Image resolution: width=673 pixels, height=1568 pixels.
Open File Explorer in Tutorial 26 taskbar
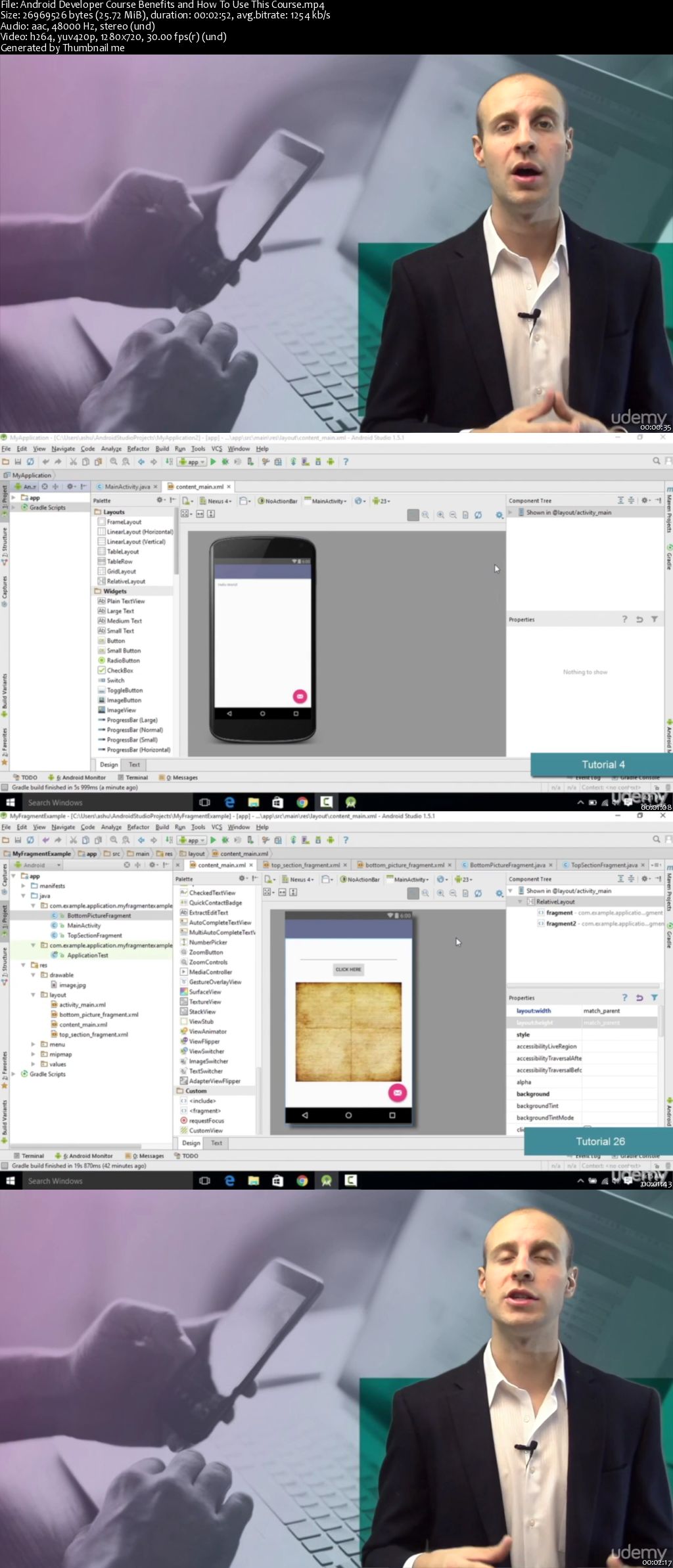[254, 1181]
